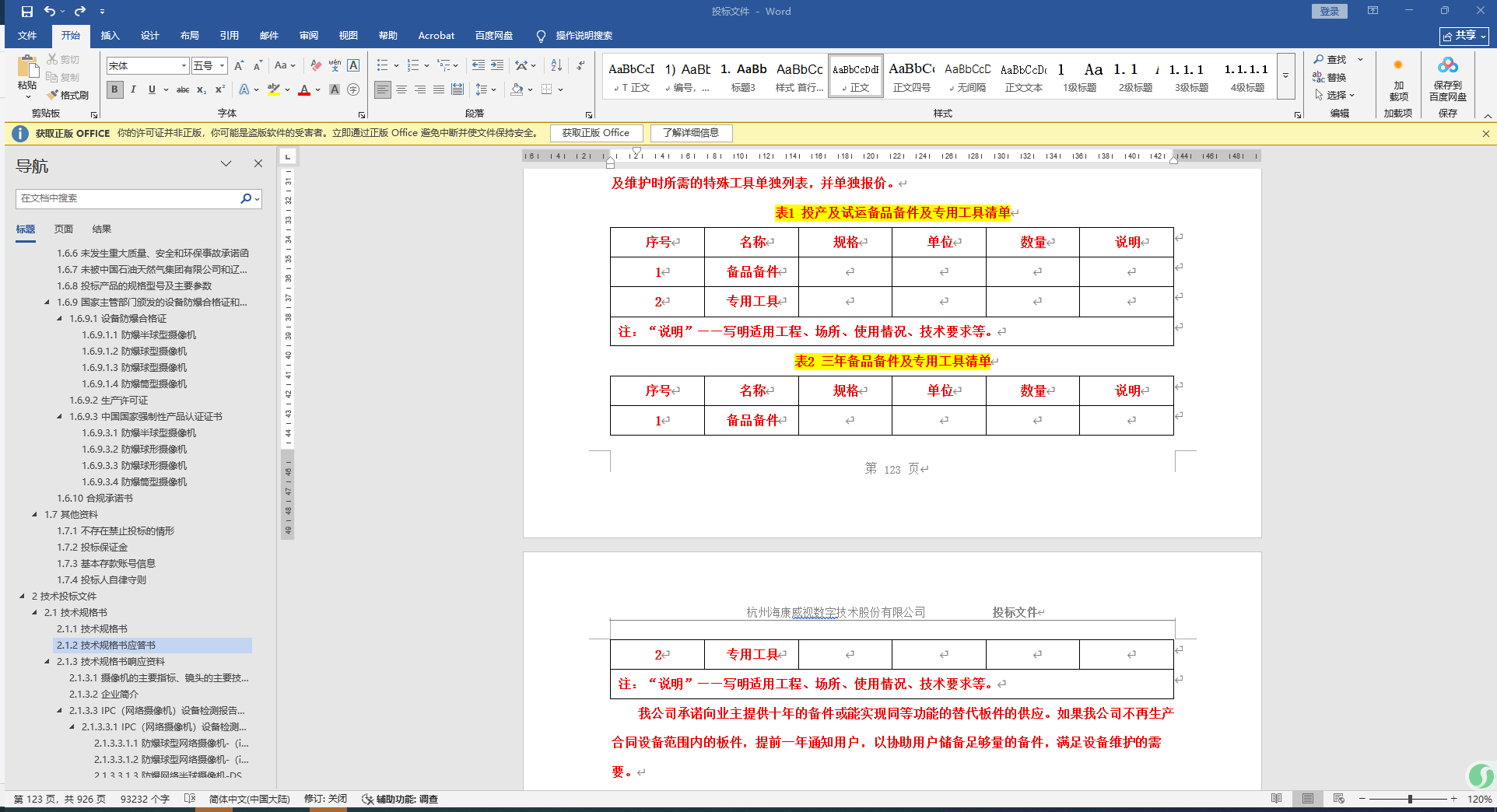Expand the styles gallery
This screenshot has width=1497, height=812.
point(1286,76)
